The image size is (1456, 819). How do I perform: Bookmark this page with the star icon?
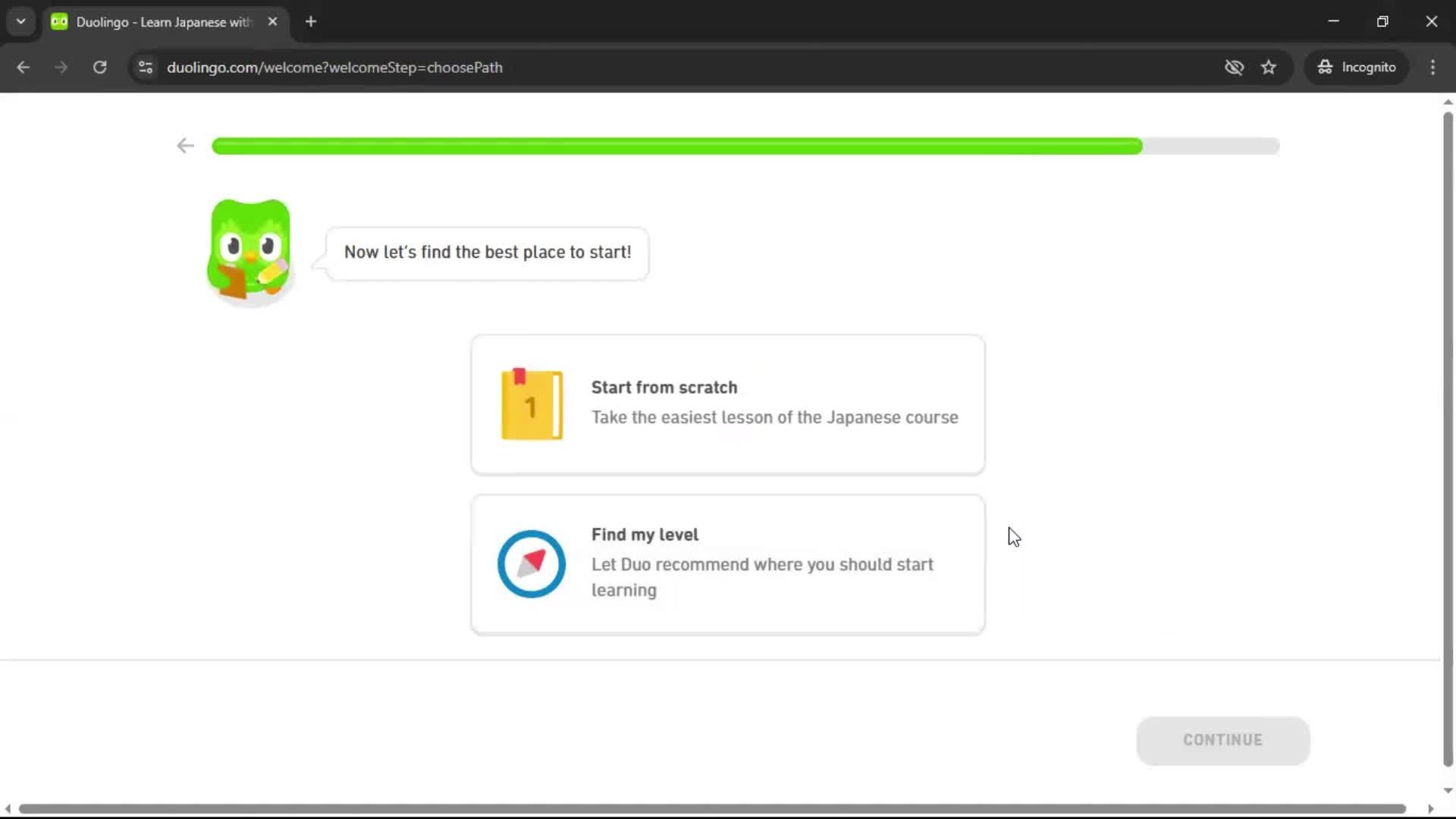pos(1269,67)
